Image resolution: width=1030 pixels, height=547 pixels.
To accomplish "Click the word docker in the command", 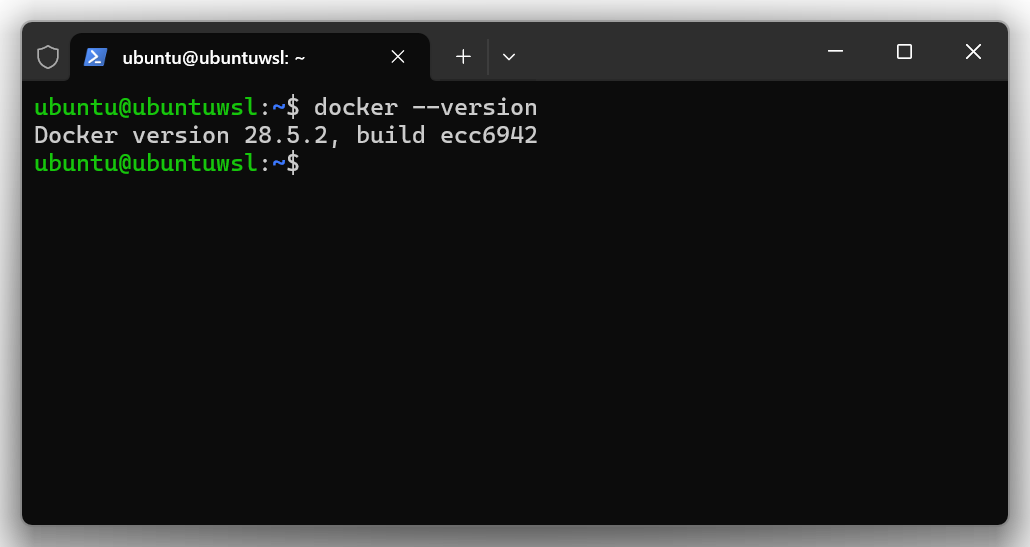I will (x=356, y=107).
